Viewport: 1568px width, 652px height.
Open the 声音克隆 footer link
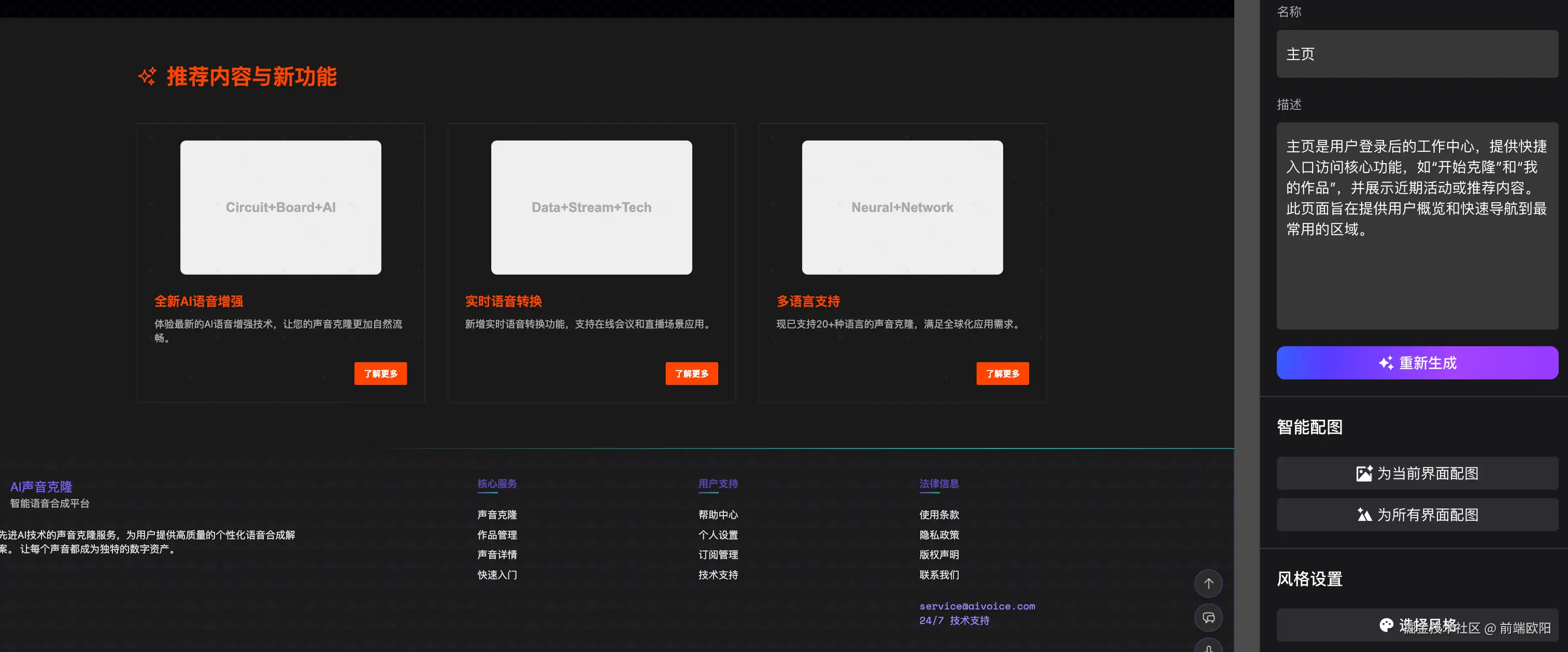497,515
